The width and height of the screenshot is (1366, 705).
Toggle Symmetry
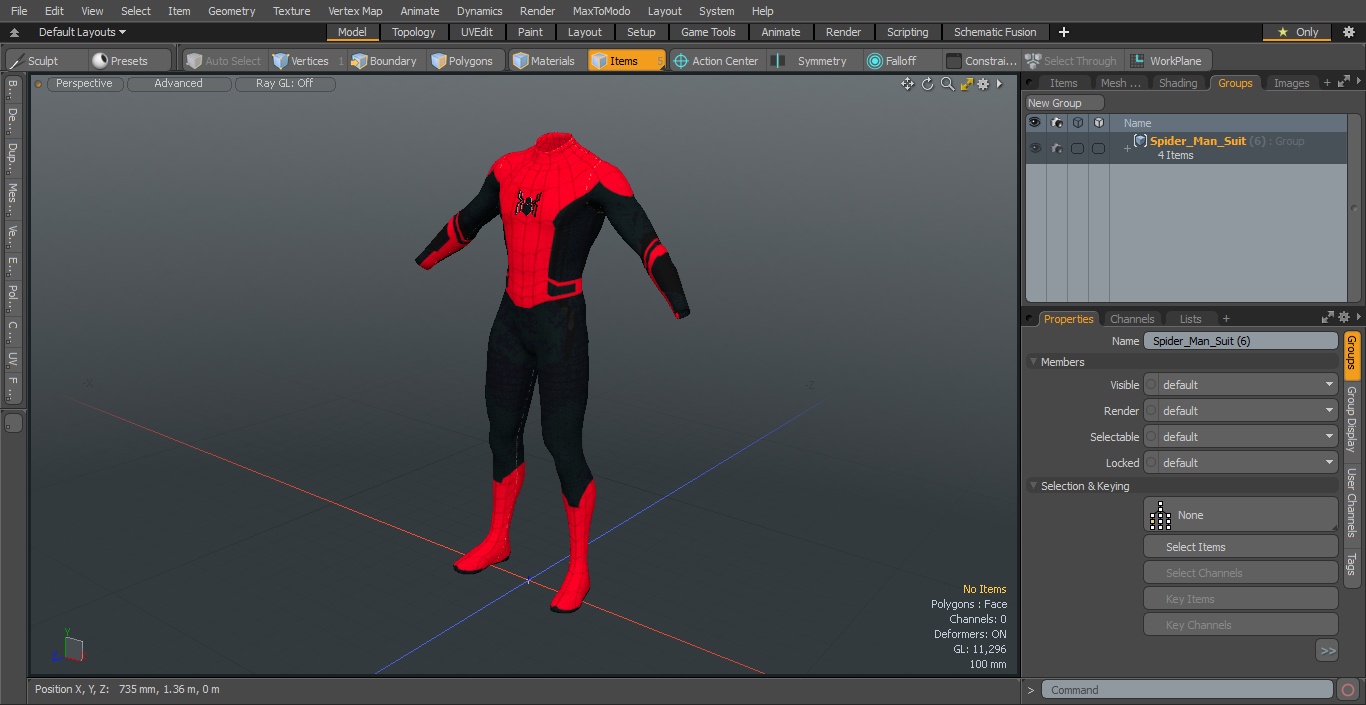[x=812, y=61]
